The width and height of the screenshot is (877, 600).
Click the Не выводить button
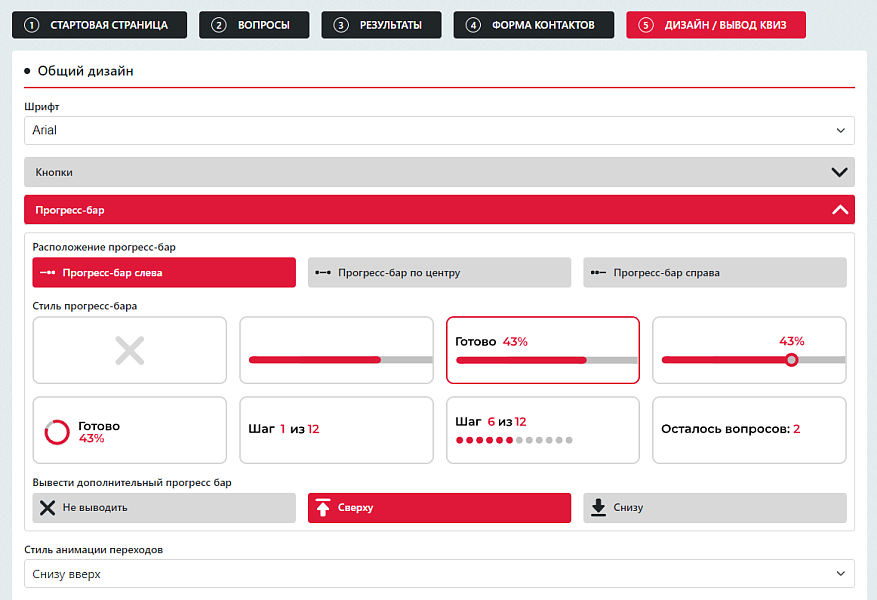pyautogui.click(x=164, y=508)
